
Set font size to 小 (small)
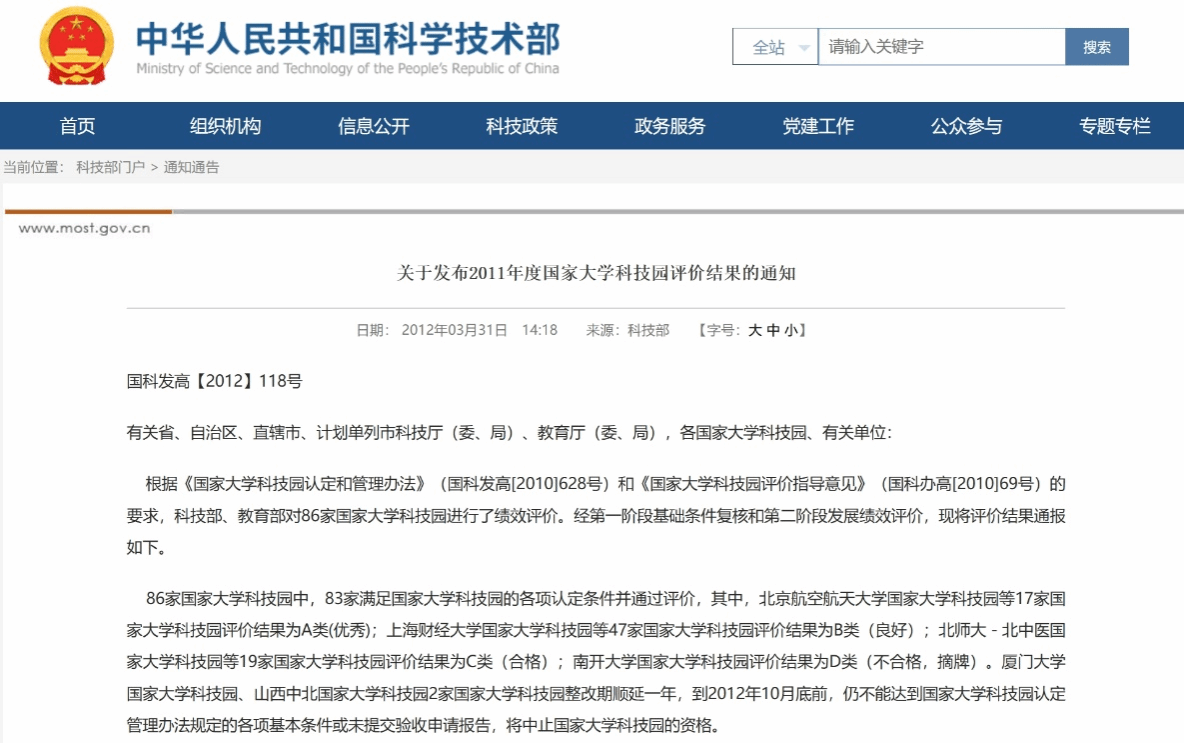pyautogui.click(x=790, y=330)
